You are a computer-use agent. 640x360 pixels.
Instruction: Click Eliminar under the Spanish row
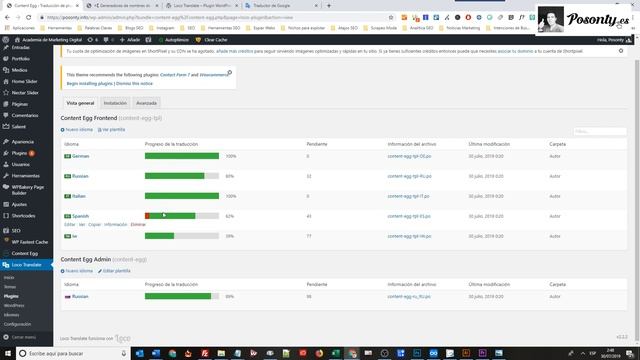(x=138, y=225)
